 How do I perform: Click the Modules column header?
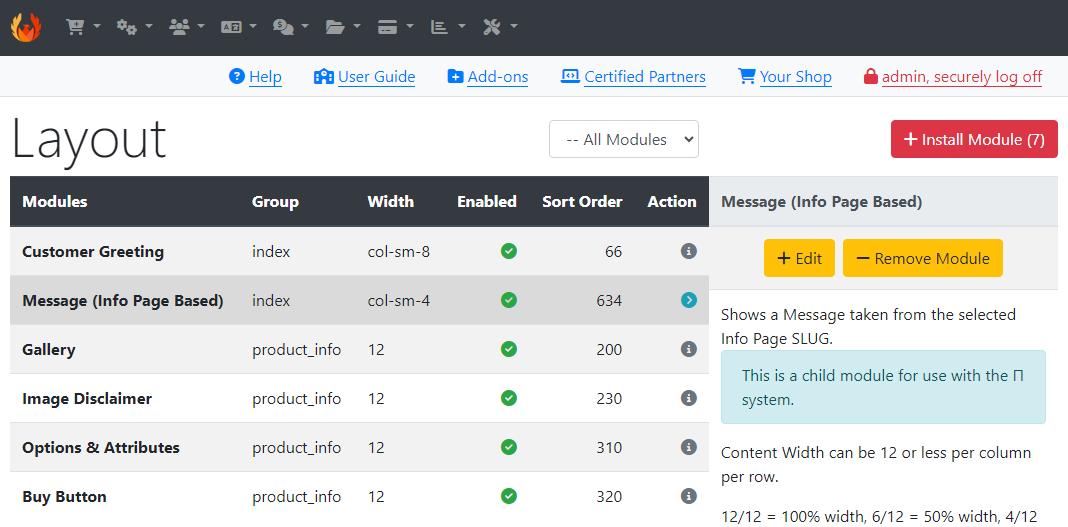coord(54,202)
